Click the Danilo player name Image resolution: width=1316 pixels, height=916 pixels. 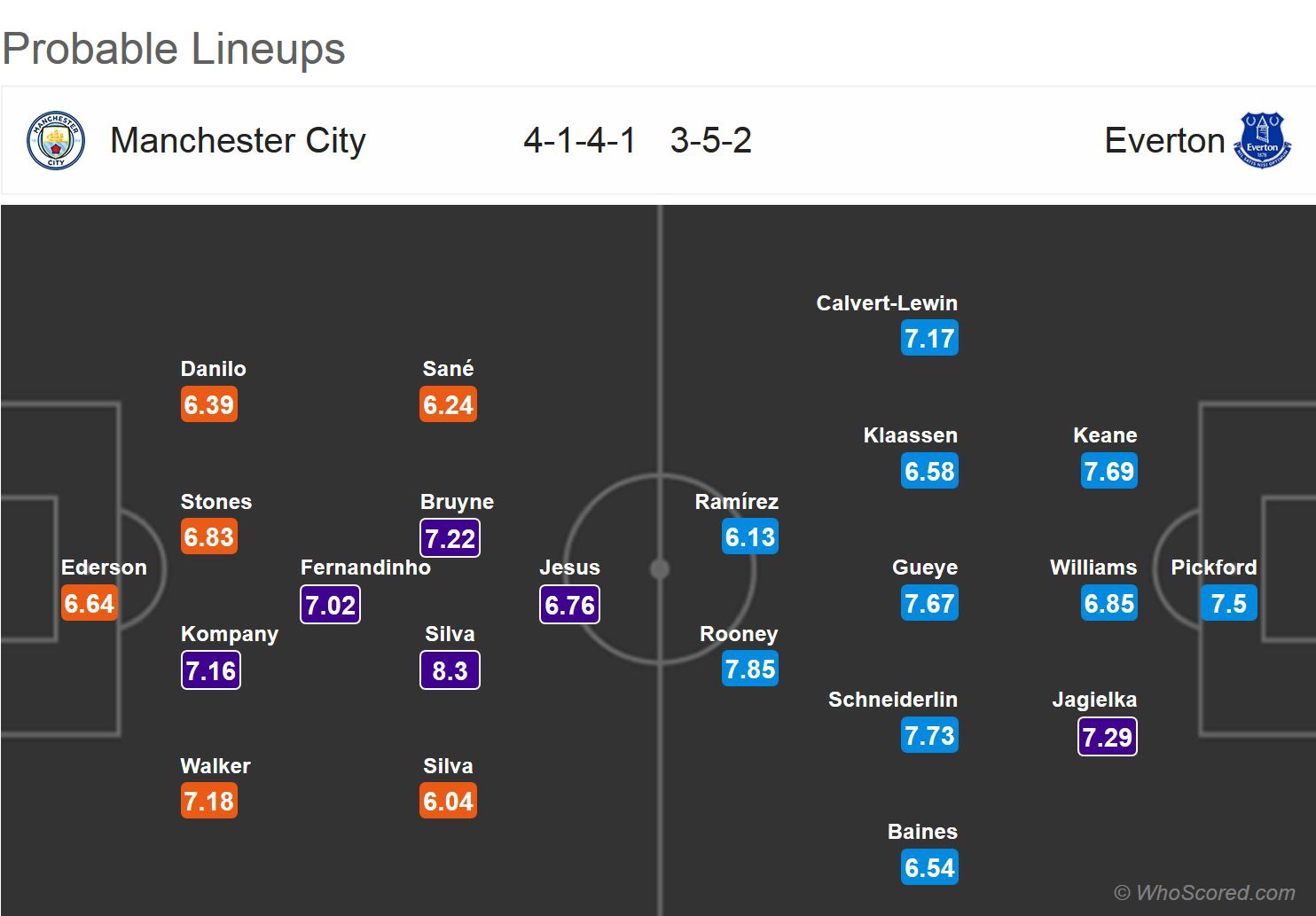coord(213,369)
